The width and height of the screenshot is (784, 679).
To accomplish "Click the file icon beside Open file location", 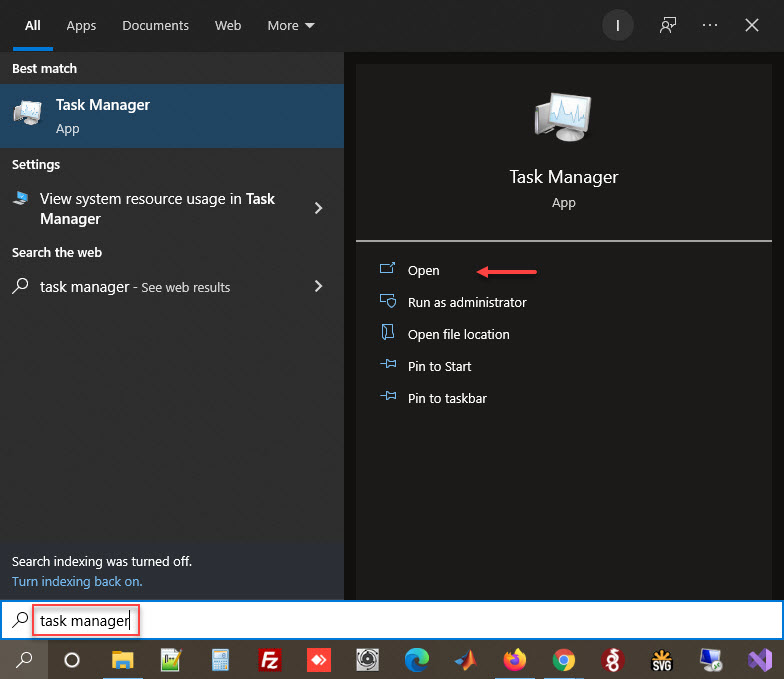I will pyautogui.click(x=388, y=332).
